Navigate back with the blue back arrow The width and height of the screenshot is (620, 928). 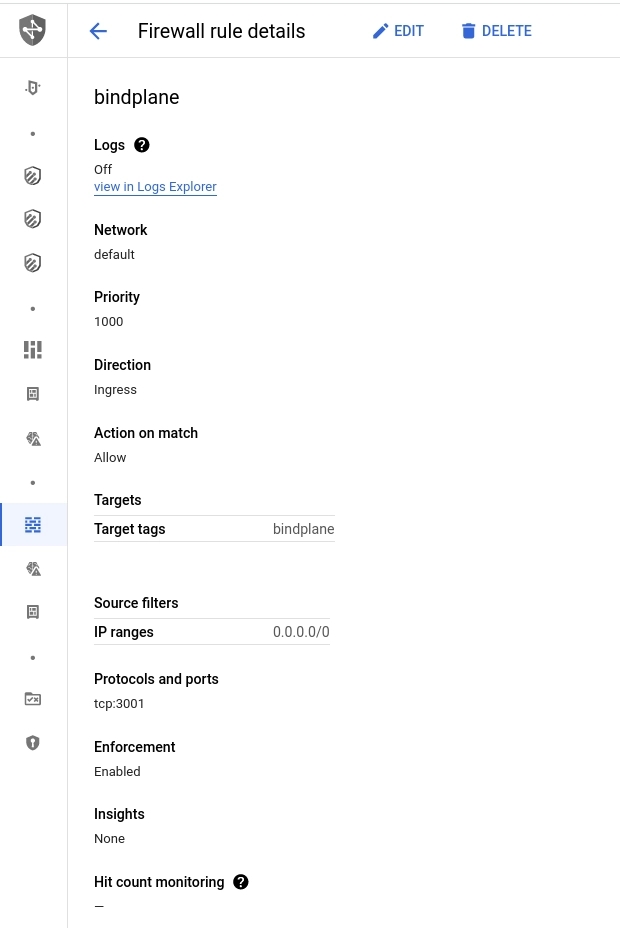point(97,31)
